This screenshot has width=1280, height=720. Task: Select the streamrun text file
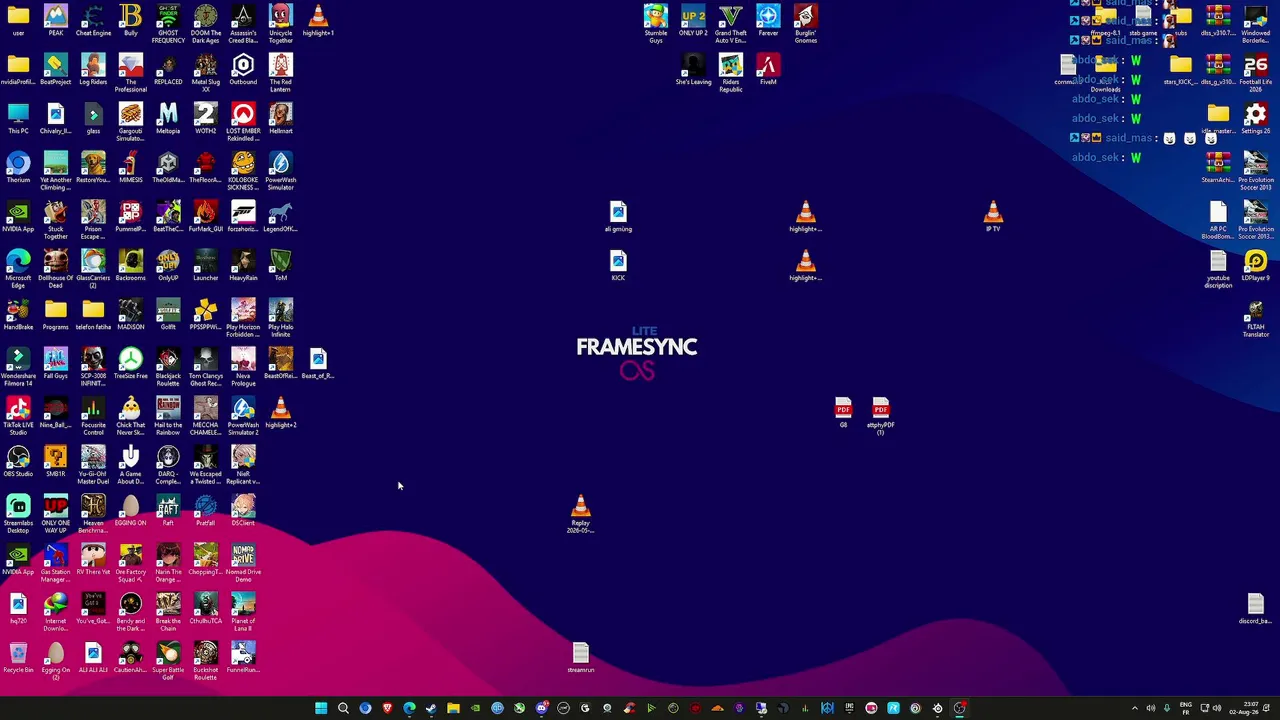tap(580, 658)
